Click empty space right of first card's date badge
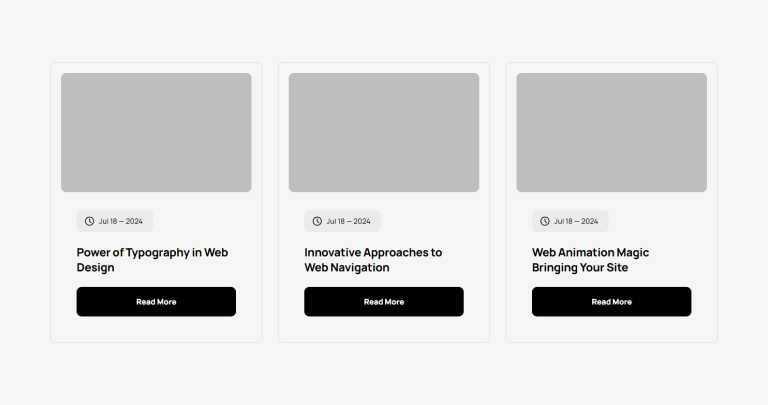768x405 pixels. (200, 221)
